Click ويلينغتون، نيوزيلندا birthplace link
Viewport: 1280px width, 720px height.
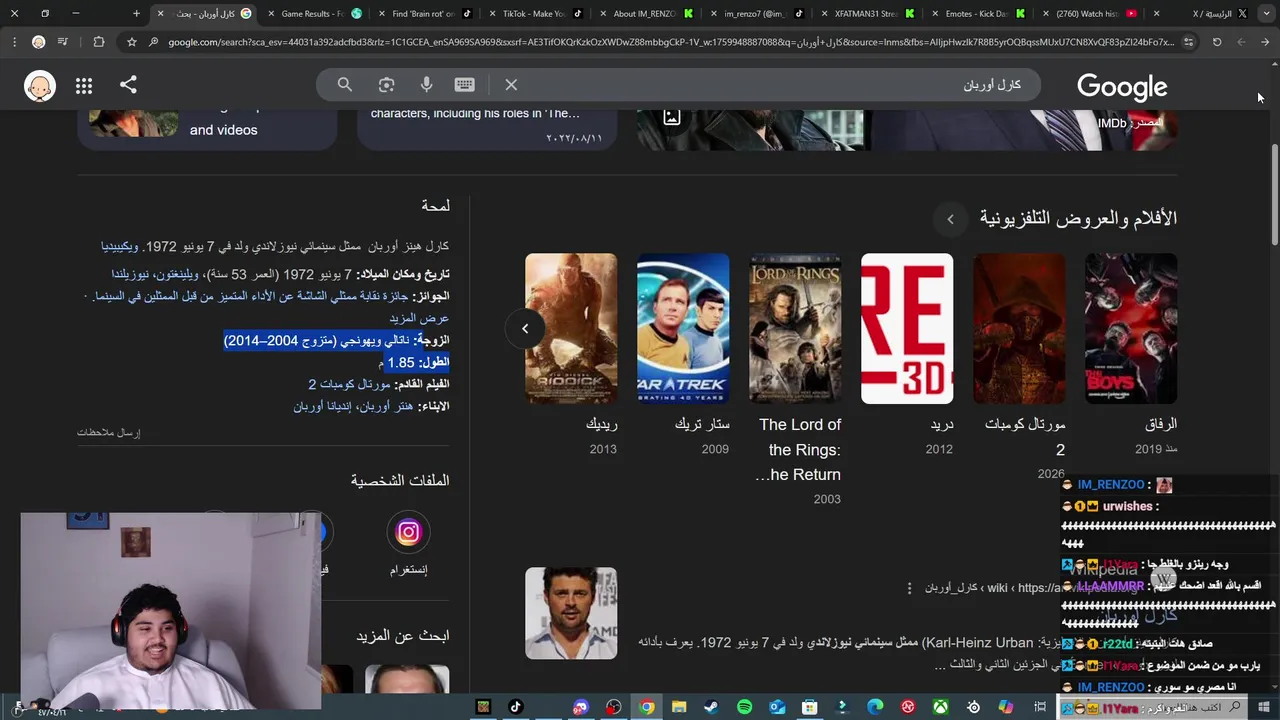click(x=155, y=274)
